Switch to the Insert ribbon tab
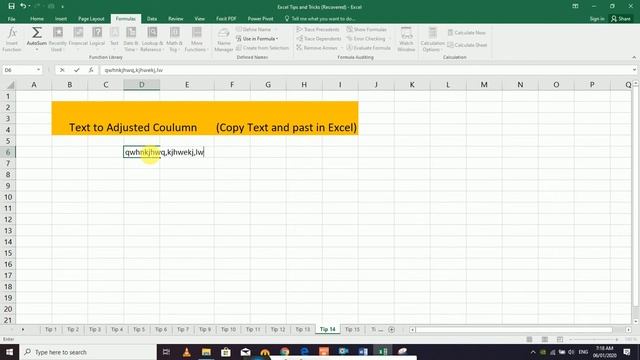Screen dimensions: 640x360 click(x=61, y=19)
